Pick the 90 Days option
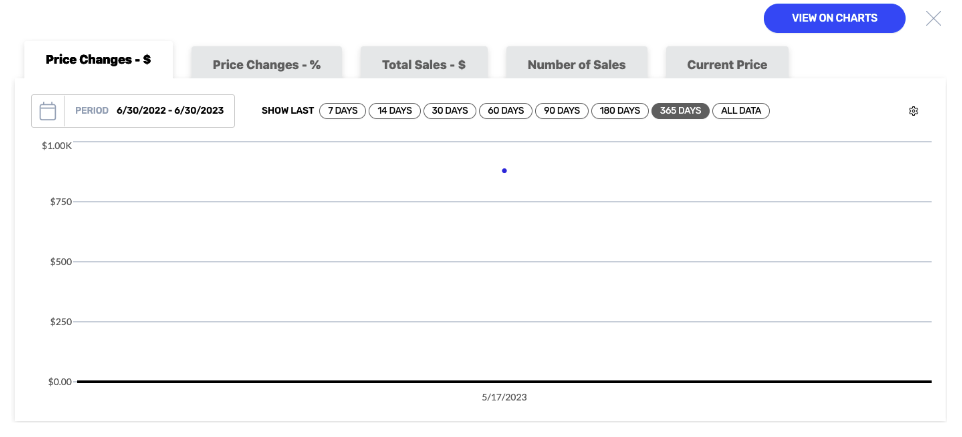 pos(562,111)
